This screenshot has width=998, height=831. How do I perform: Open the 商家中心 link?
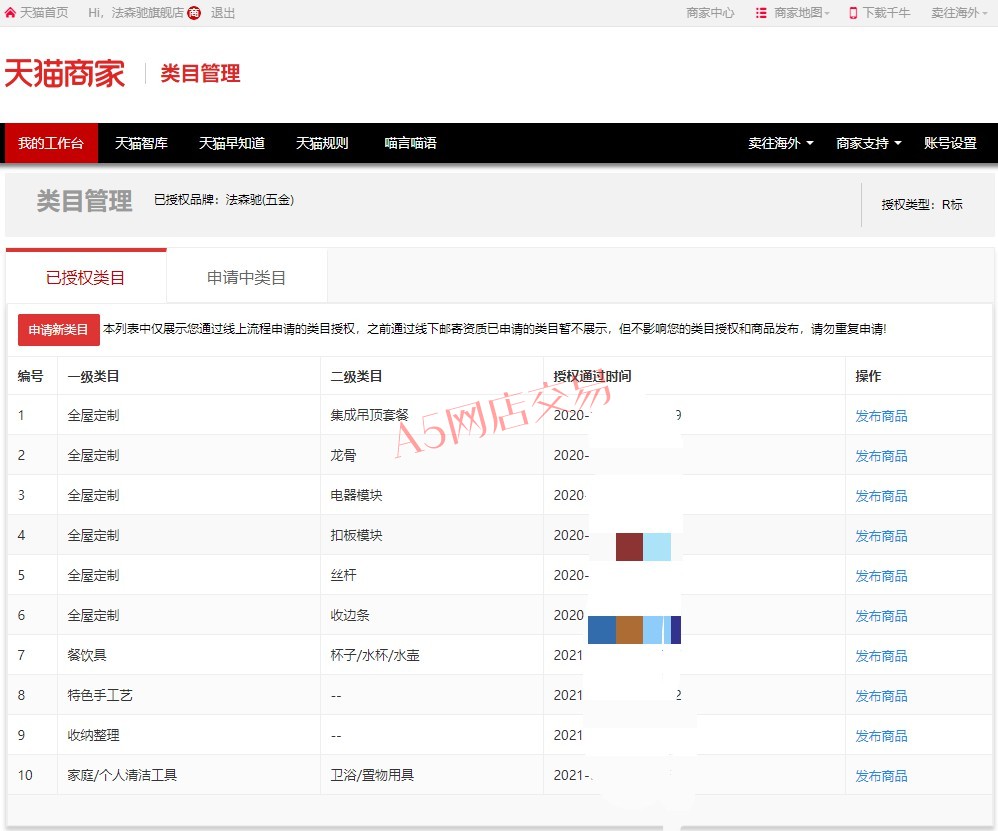(x=710, y=13)
